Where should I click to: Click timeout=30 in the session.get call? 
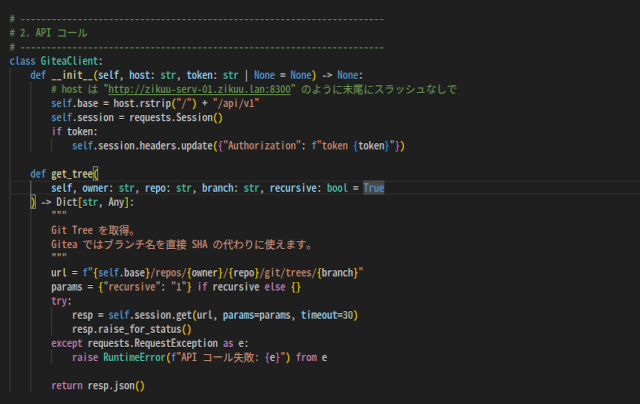tap(329, 314)
